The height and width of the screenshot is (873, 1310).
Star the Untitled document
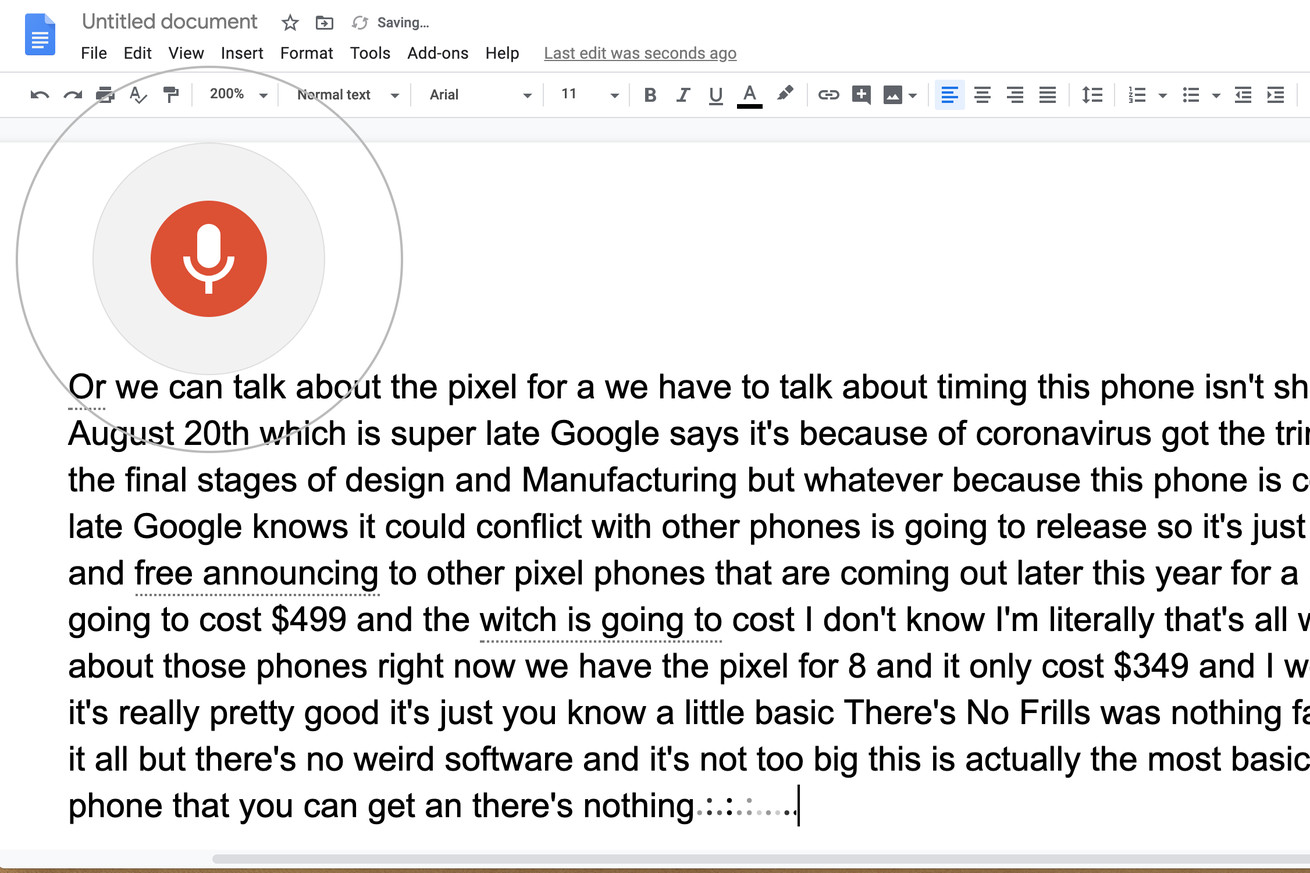tap(290, 23)
